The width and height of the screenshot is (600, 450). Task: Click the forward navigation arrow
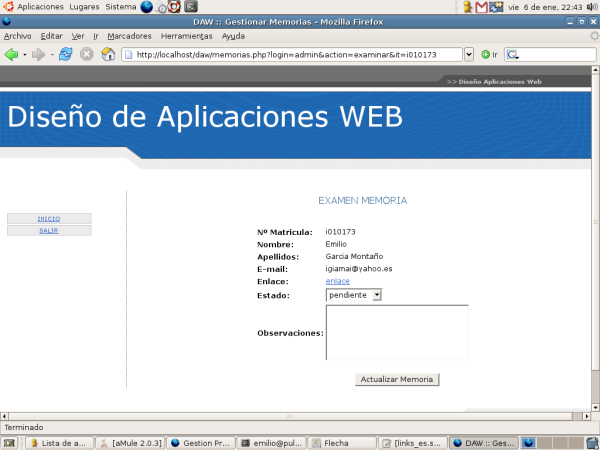point(38,54)
